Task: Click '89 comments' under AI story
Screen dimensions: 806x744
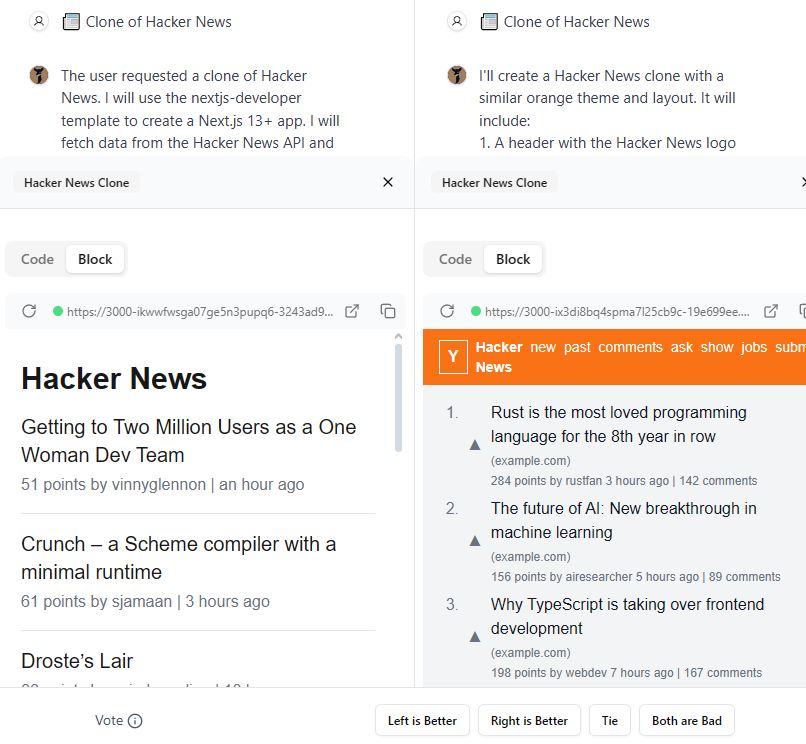Action: click(744, 577)
